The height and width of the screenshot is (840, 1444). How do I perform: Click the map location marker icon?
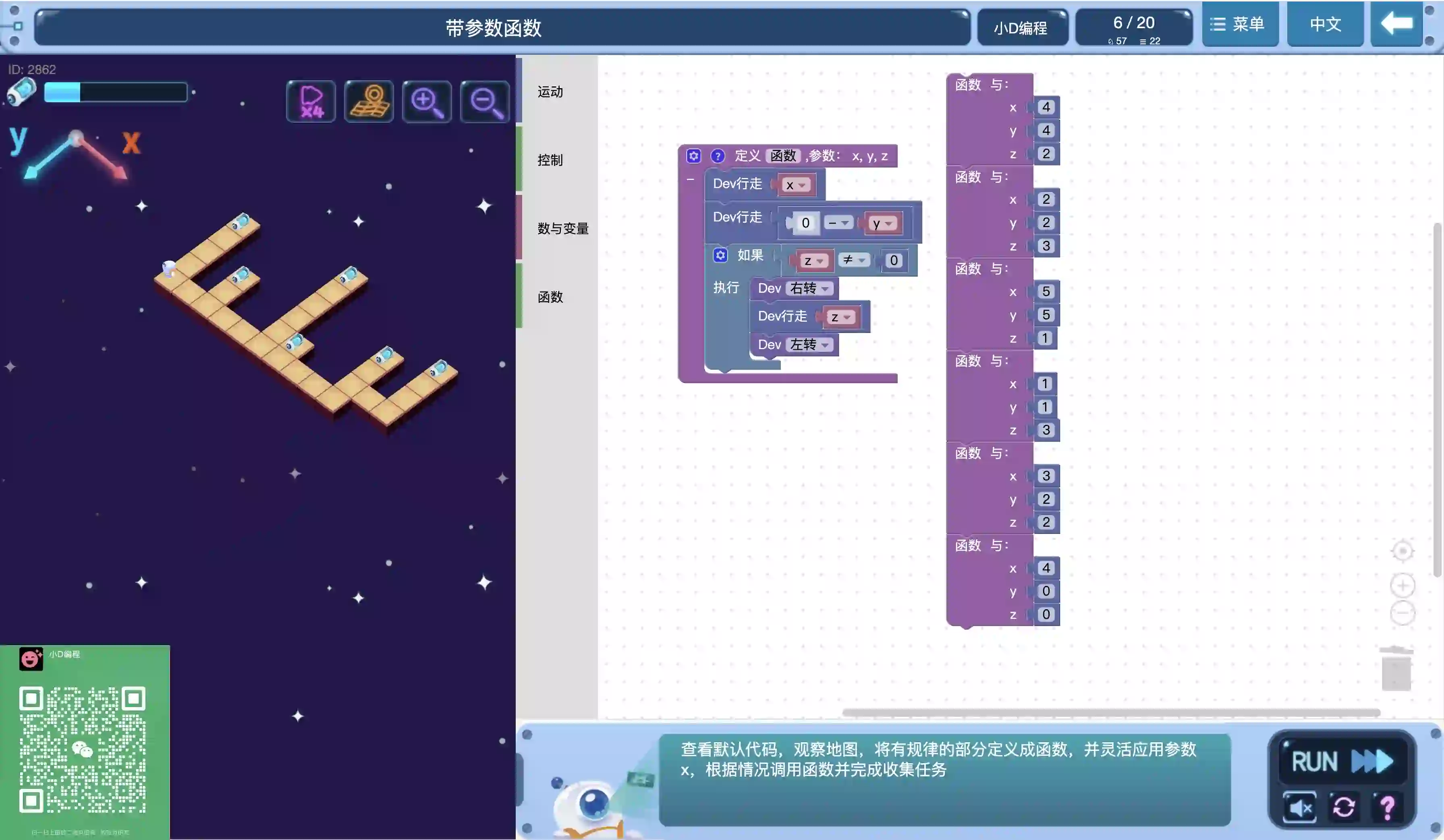369,102
